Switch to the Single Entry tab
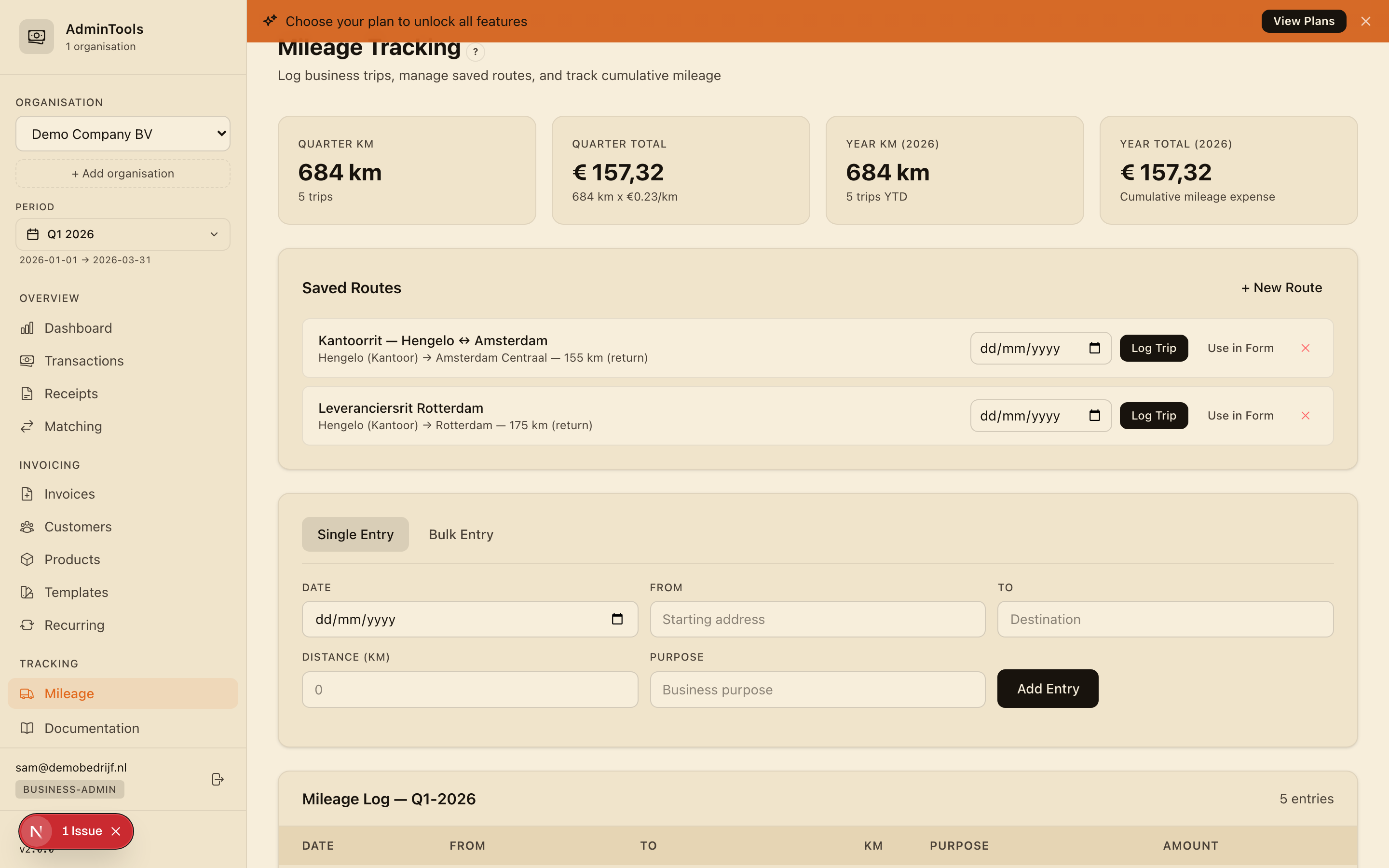1389x868 pixels. tap(355, 534)
